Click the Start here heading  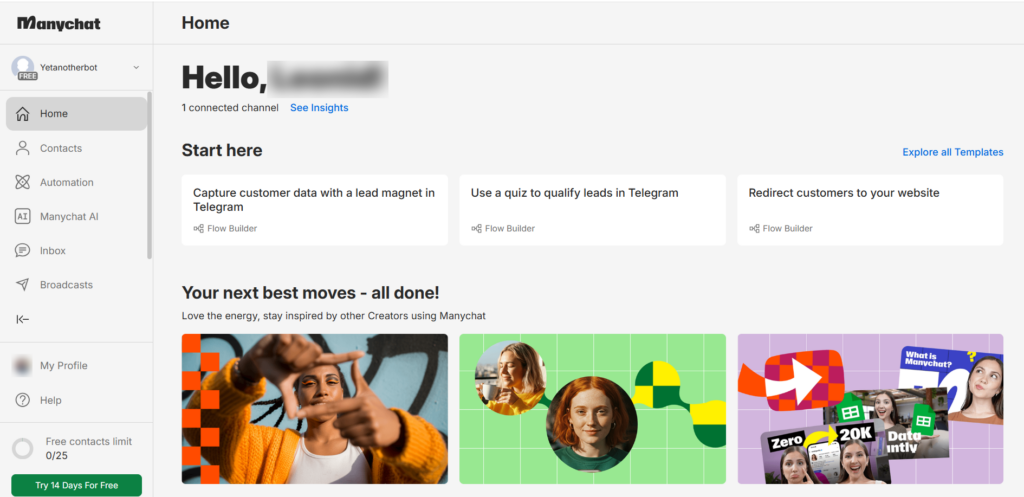click(222, 151)
